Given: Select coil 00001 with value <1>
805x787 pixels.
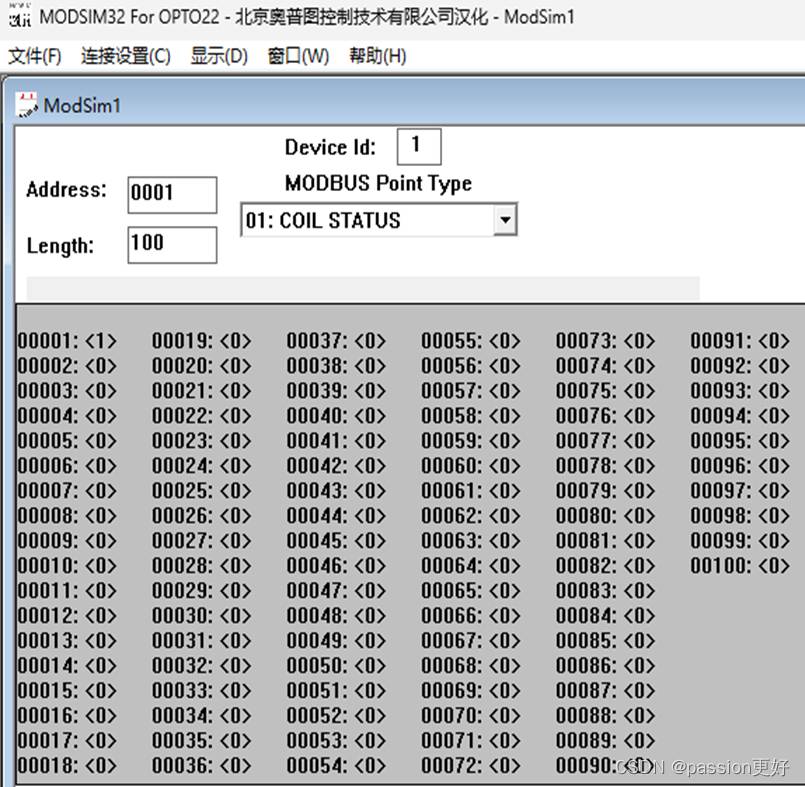Looking at the screenshot, I should tap(67, 341).
